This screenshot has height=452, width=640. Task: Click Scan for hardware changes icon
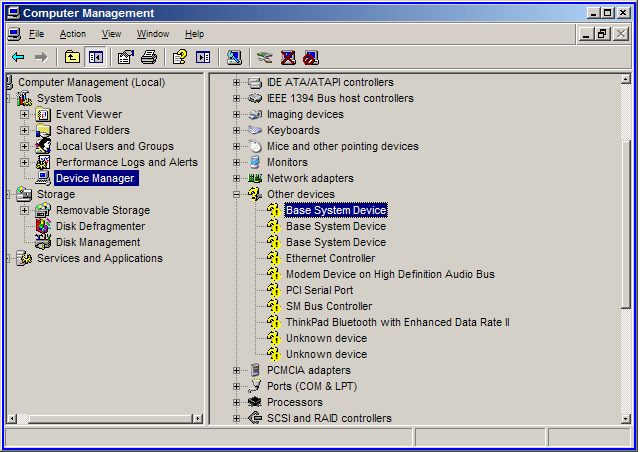pyautogui.click(x=234, y=57)
